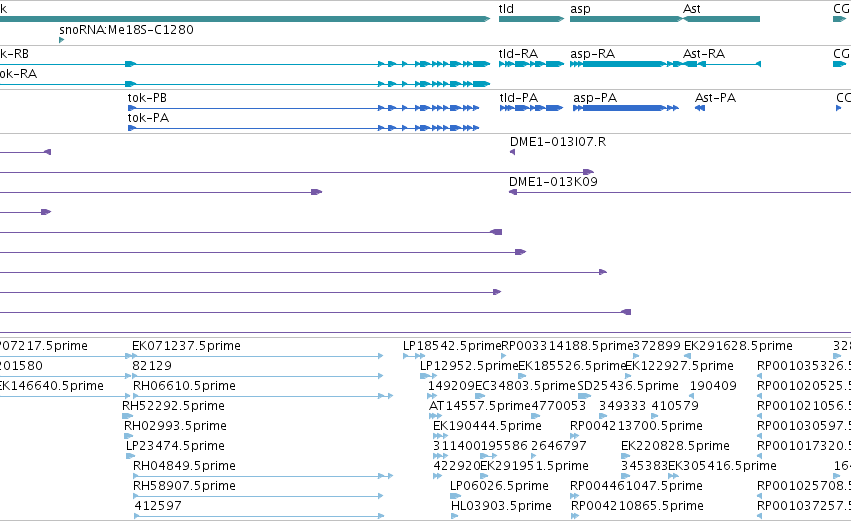Click EST LP06026.5prime

pos(499,486)
